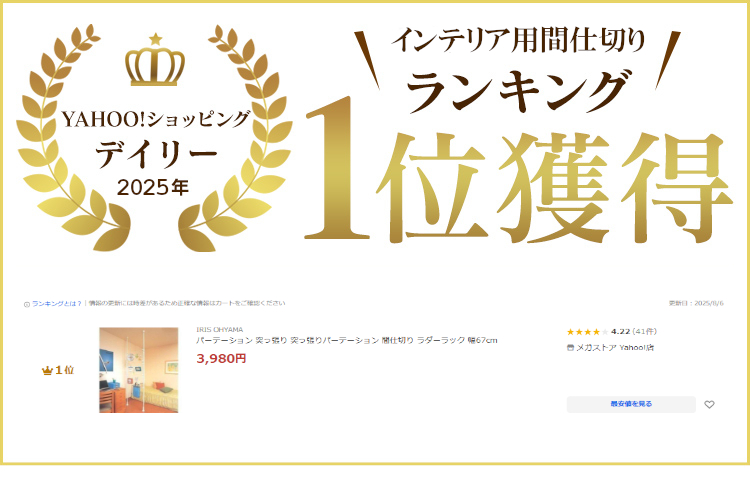Viewport: 750px width, 488px height.
Task: Click the small crown icon next to 1位
Action: pos(47,371)
